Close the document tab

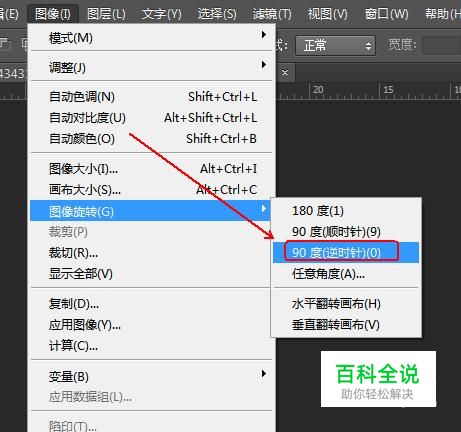coord(285,72)
